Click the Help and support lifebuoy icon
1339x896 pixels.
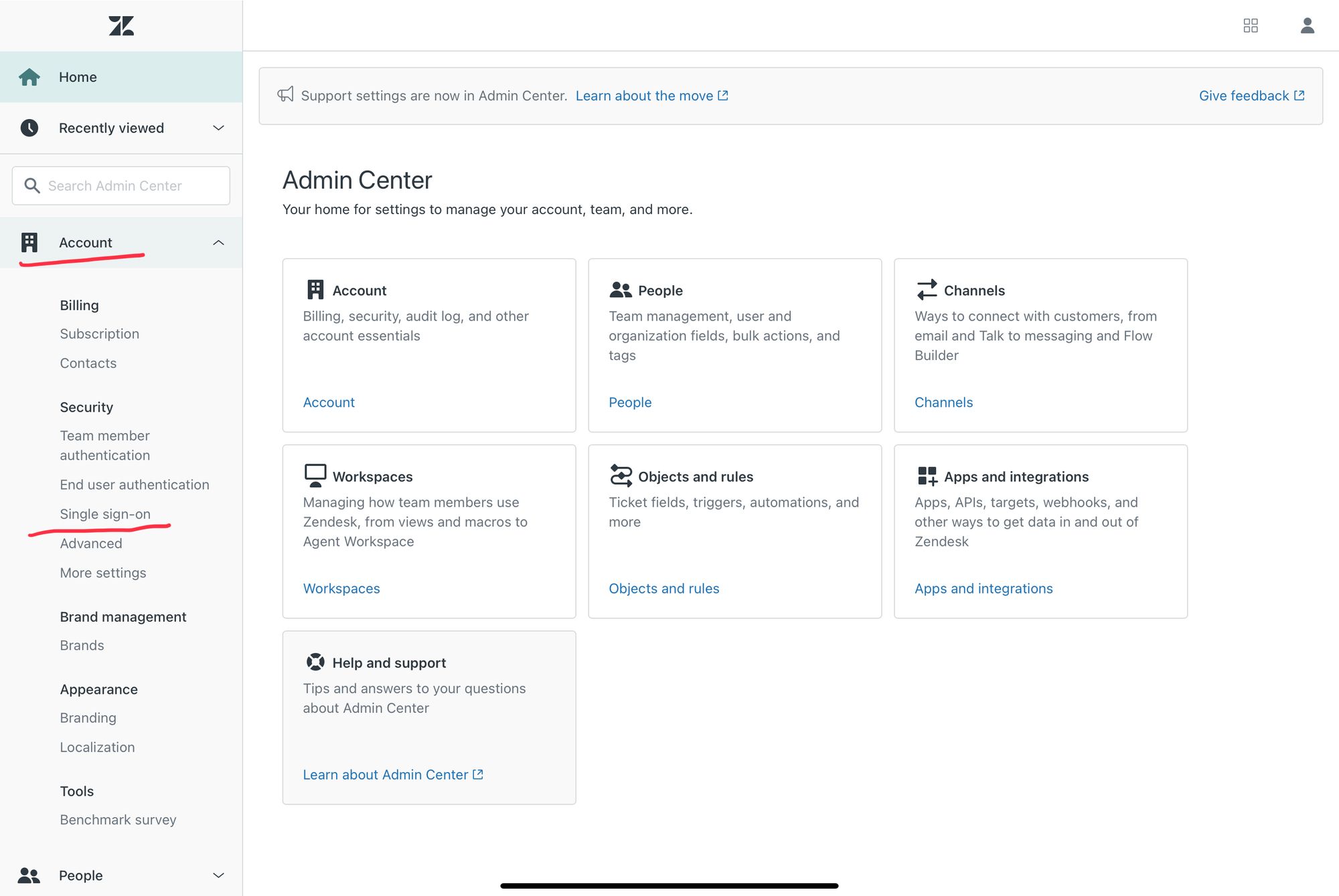pos(315,662)
